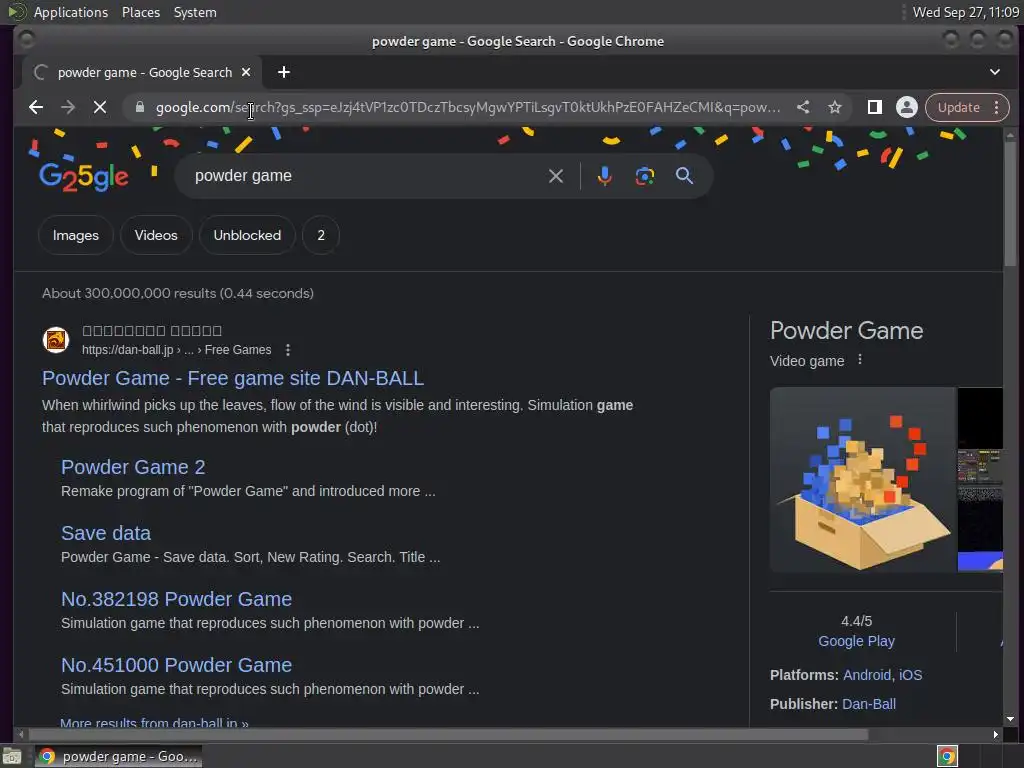This screenshot has width=1024, height=768.
Task: Open the Save data link
Action: pos(106,533)
